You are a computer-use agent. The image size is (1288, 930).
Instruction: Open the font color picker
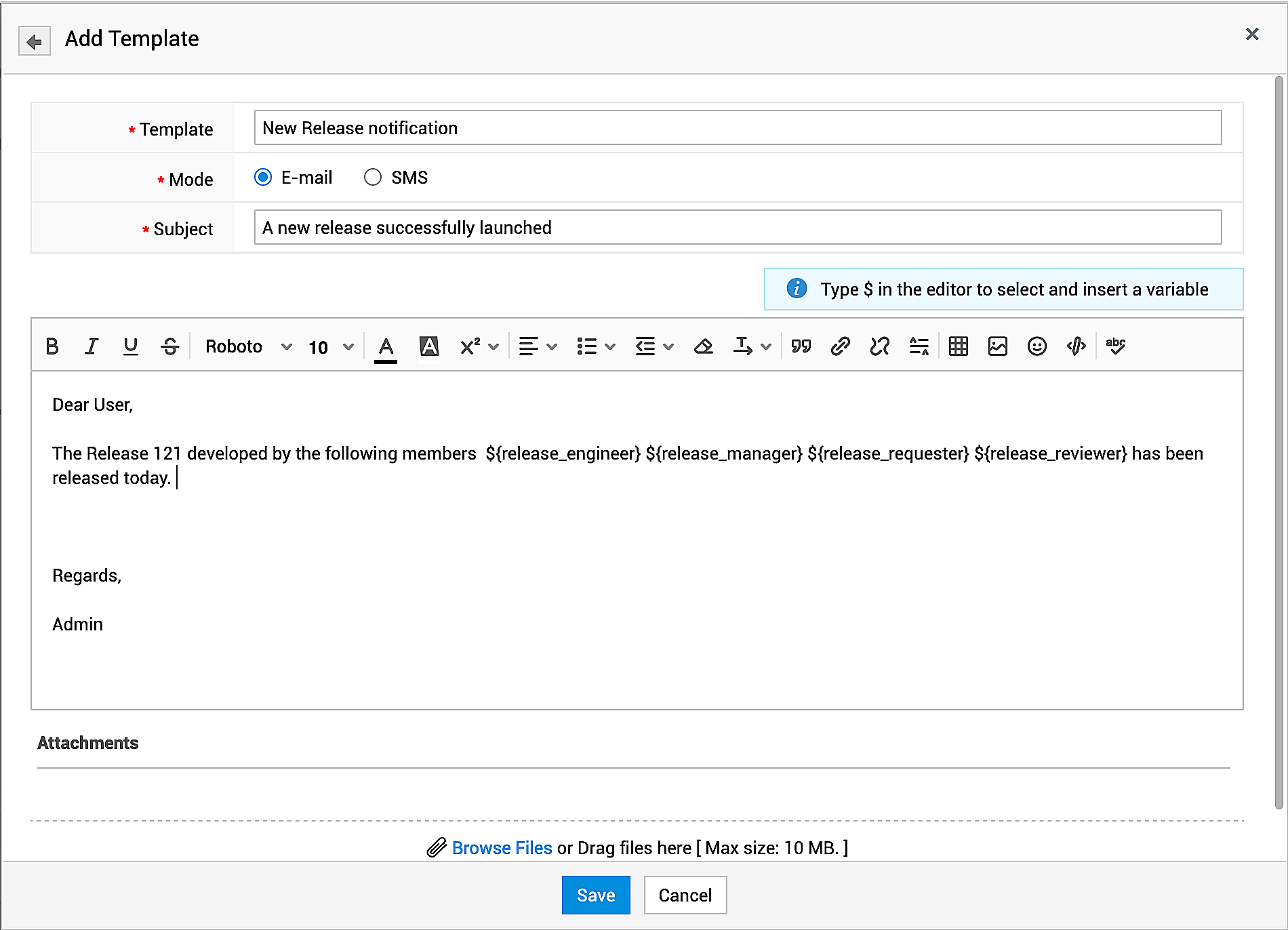point(386,347)
